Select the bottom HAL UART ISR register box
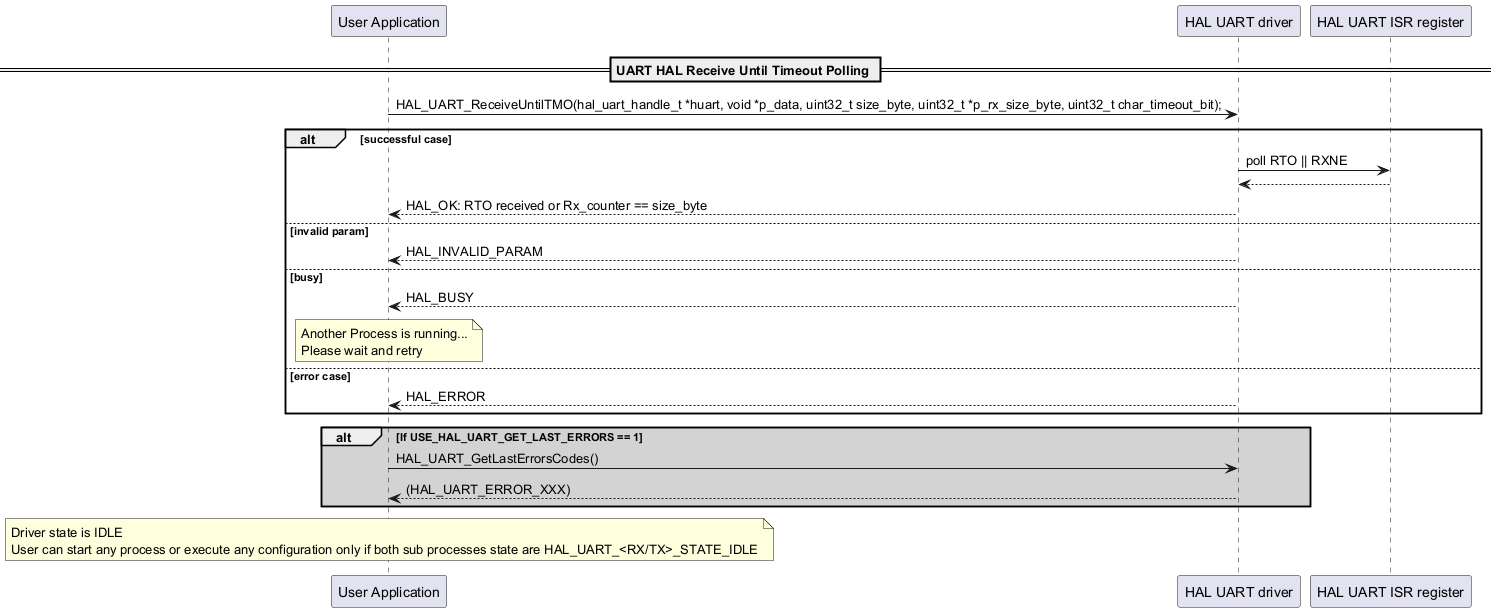The width and height of the screenshot is (1497, 612). pyautogui.click(x=1390, y=591)
